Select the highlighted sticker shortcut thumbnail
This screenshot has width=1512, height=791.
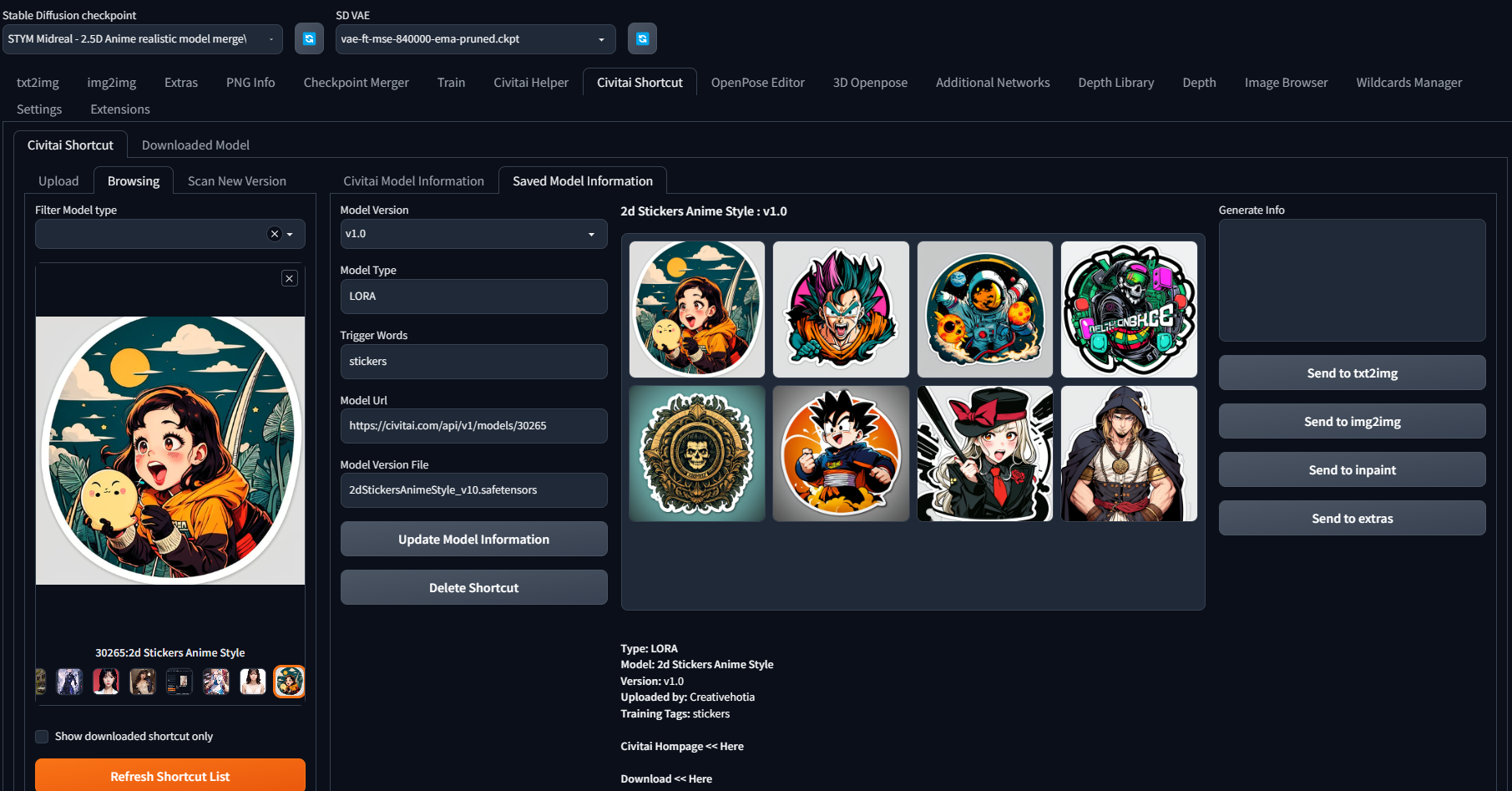[290, 682]
